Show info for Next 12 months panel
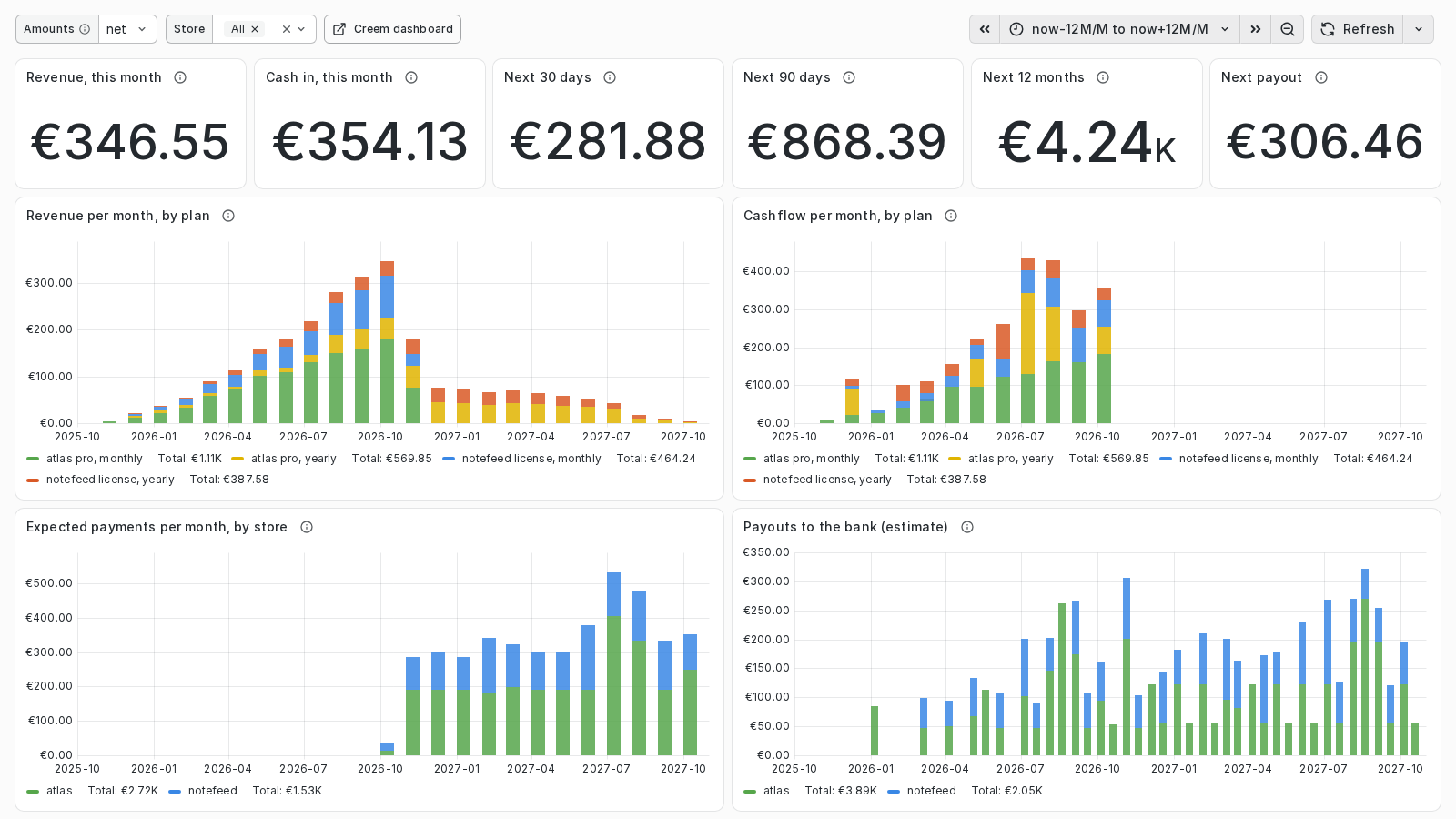The image size is (1456, 819). tap(1103, 77)
